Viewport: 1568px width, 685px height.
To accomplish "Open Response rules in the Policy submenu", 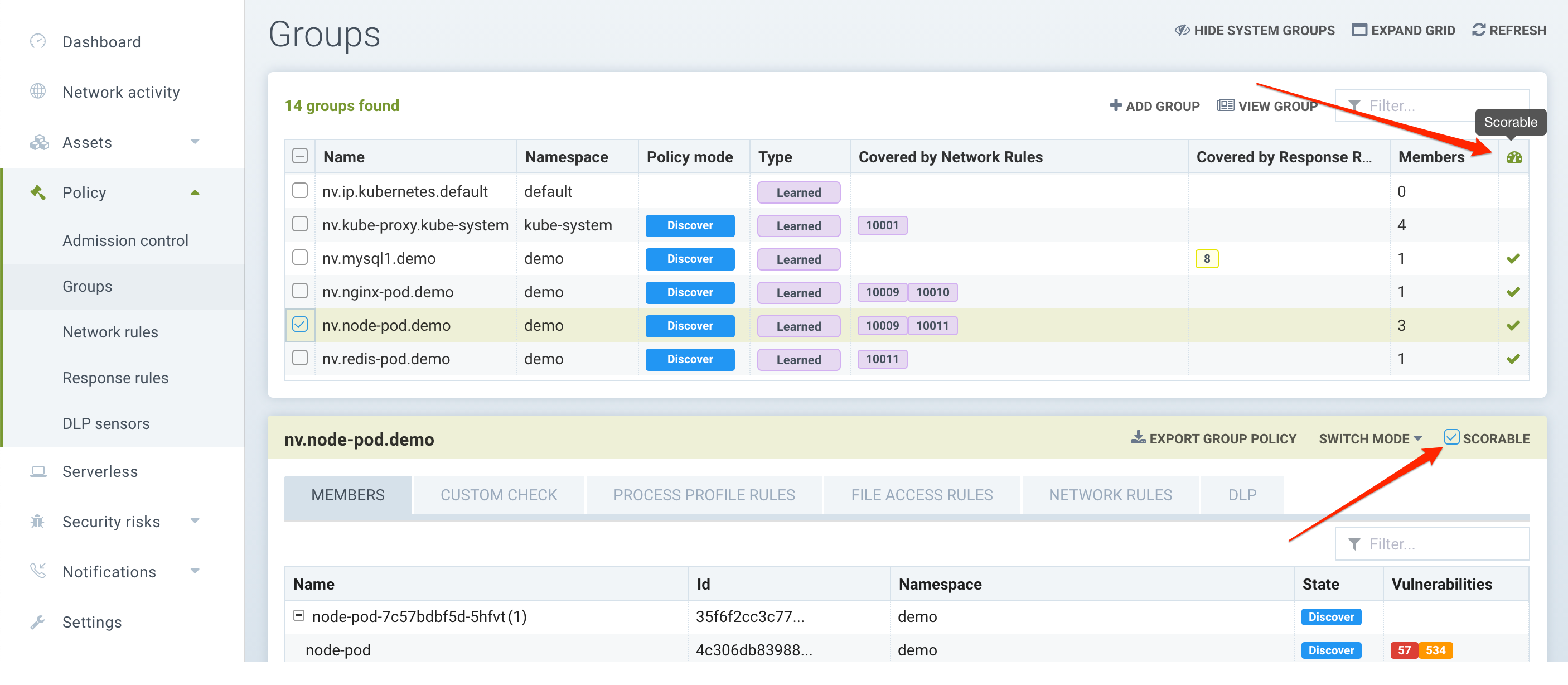I will coord(115,378).
